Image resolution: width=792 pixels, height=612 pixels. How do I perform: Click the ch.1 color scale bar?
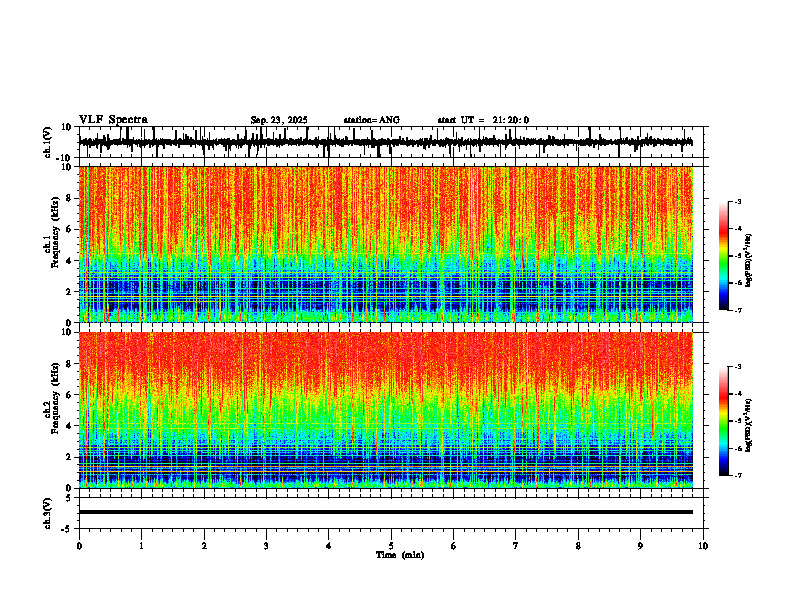pyautogui.click(x=724, y=256)
